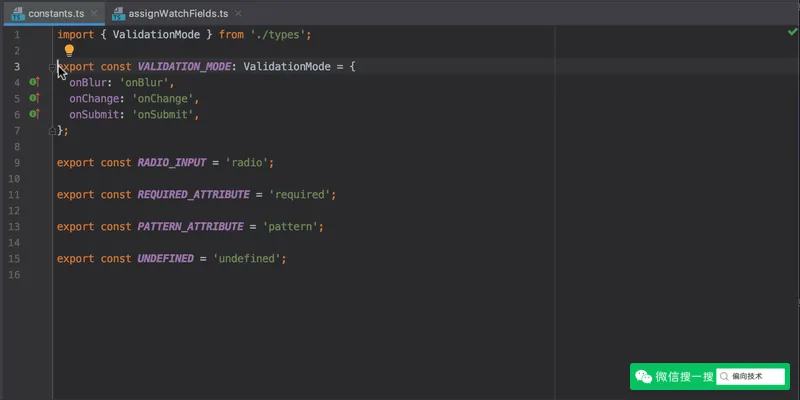800x400 pixels.
Task: Click line number 9 in the gutter
Action: pos(17,163)
